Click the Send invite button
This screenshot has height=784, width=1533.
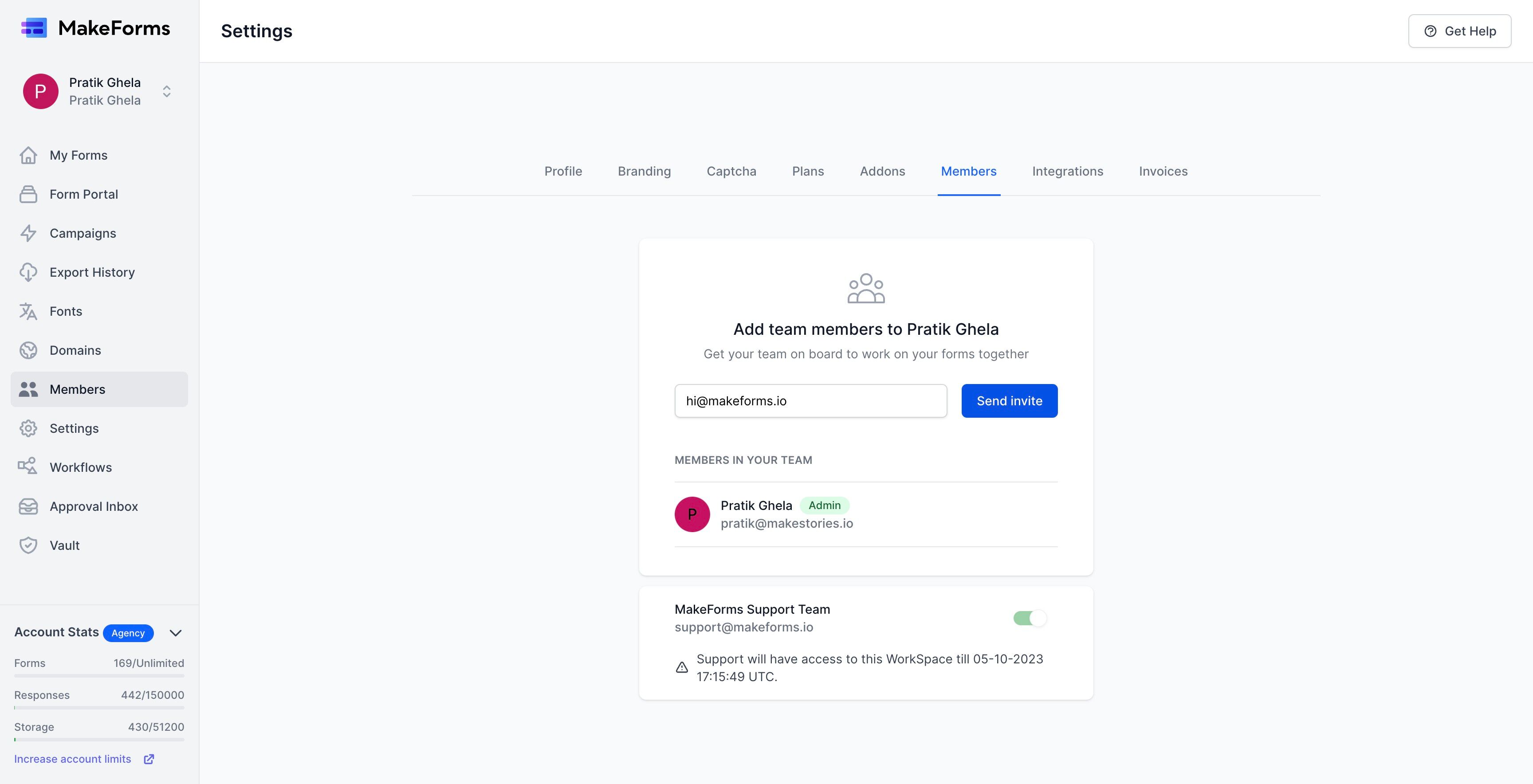(1009, 401)
